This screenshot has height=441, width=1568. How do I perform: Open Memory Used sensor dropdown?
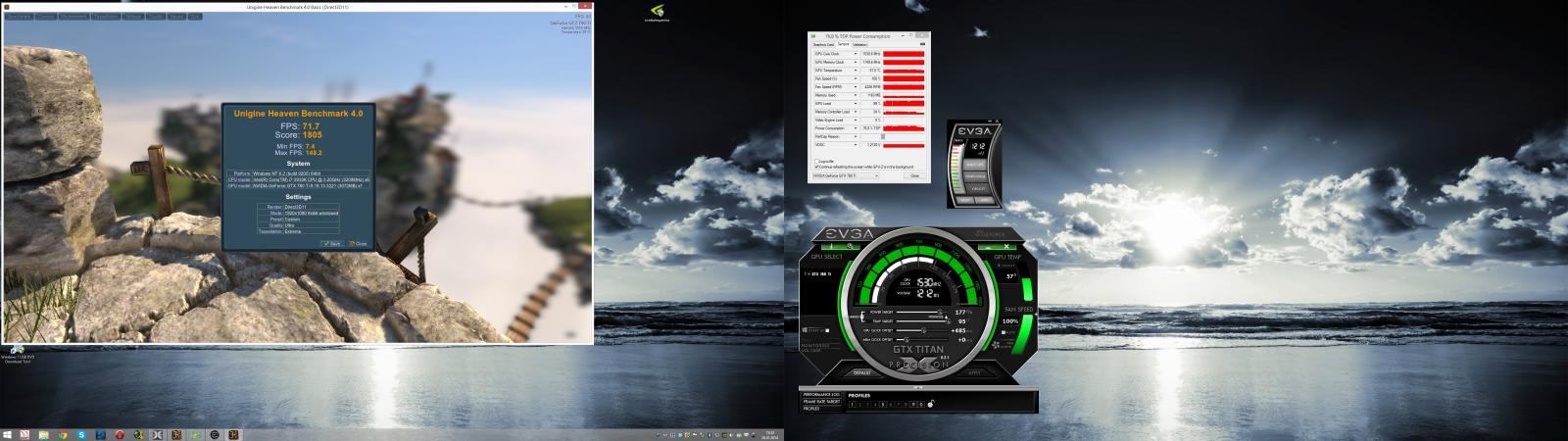tap(856, 95)
